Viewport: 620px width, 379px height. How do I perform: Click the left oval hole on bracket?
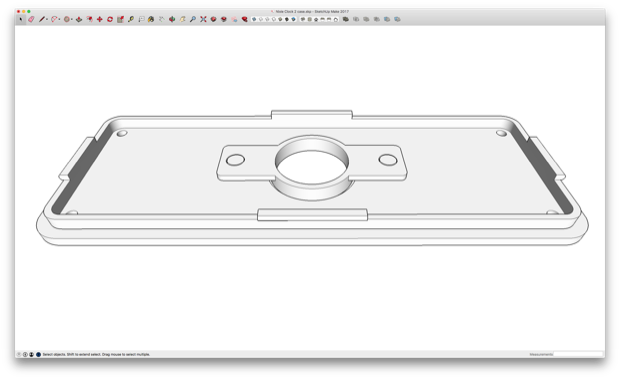(x=235, y=160)
